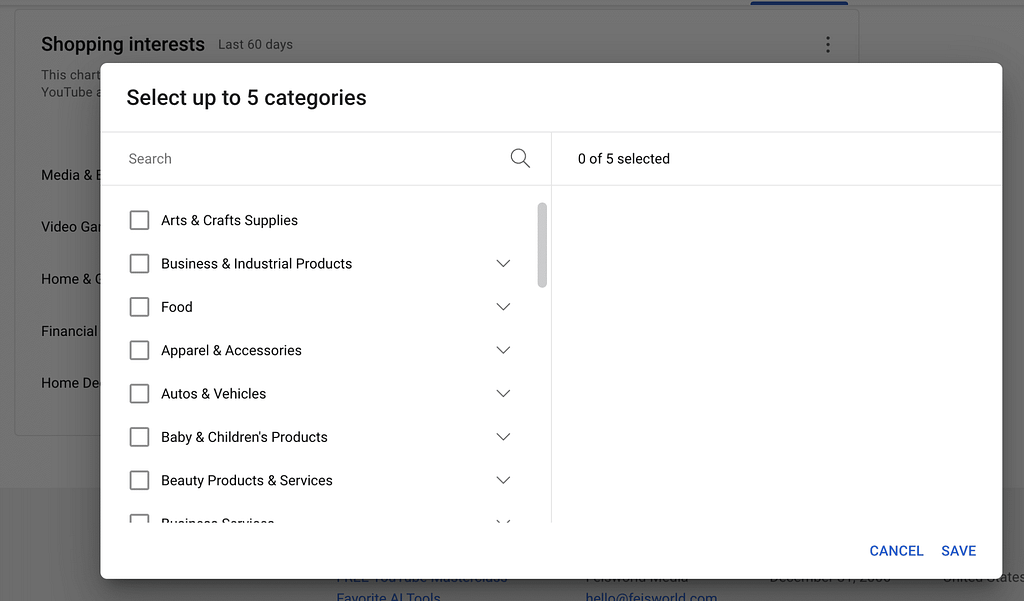Expand Baby & Children's Products subcategories

503,437
